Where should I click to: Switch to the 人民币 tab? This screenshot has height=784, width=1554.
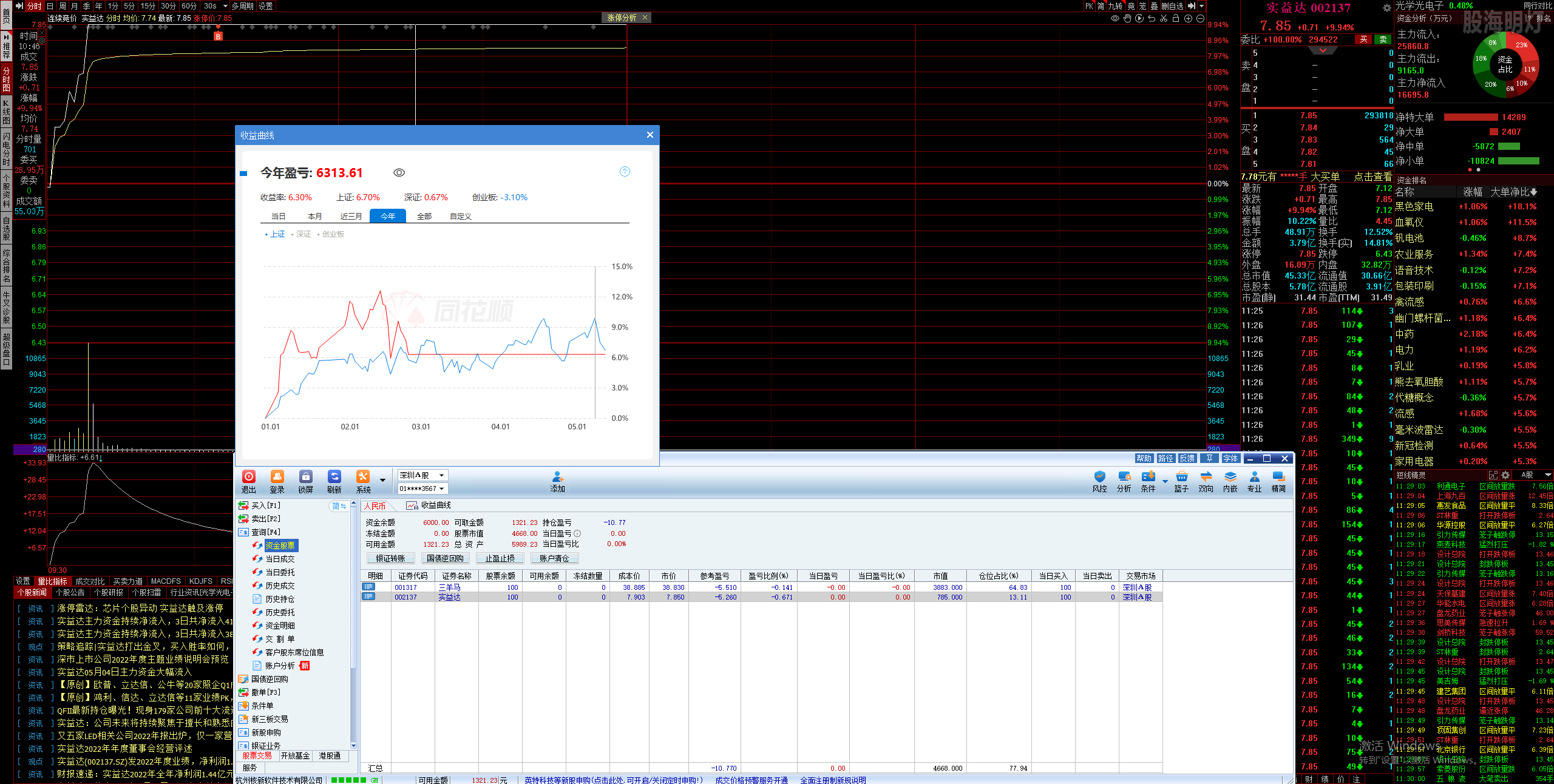click(x=375, y=506)
